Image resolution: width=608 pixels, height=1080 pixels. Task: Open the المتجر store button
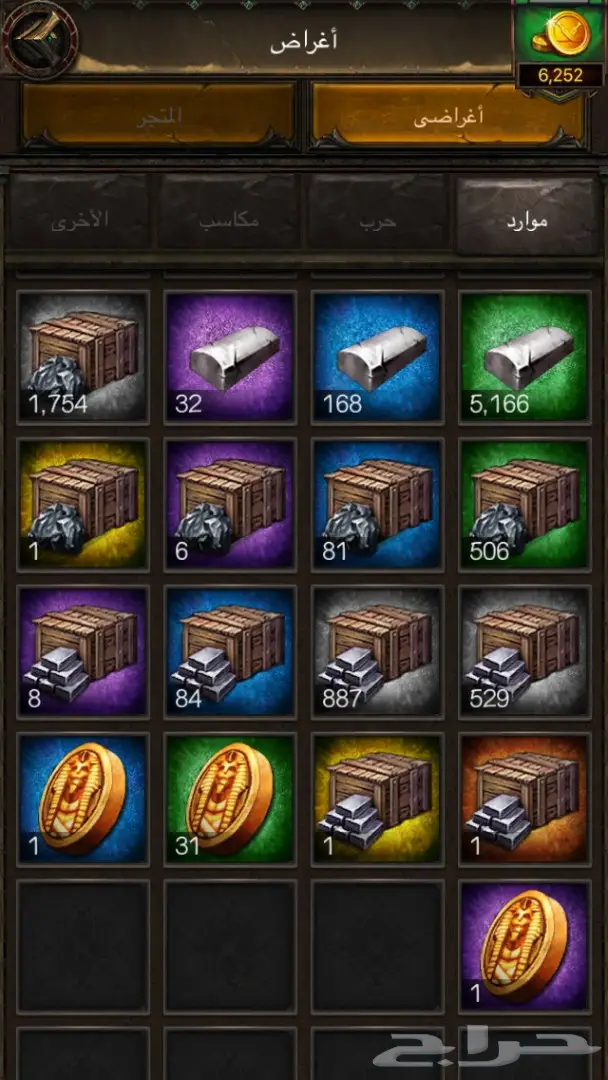point(160,116)
